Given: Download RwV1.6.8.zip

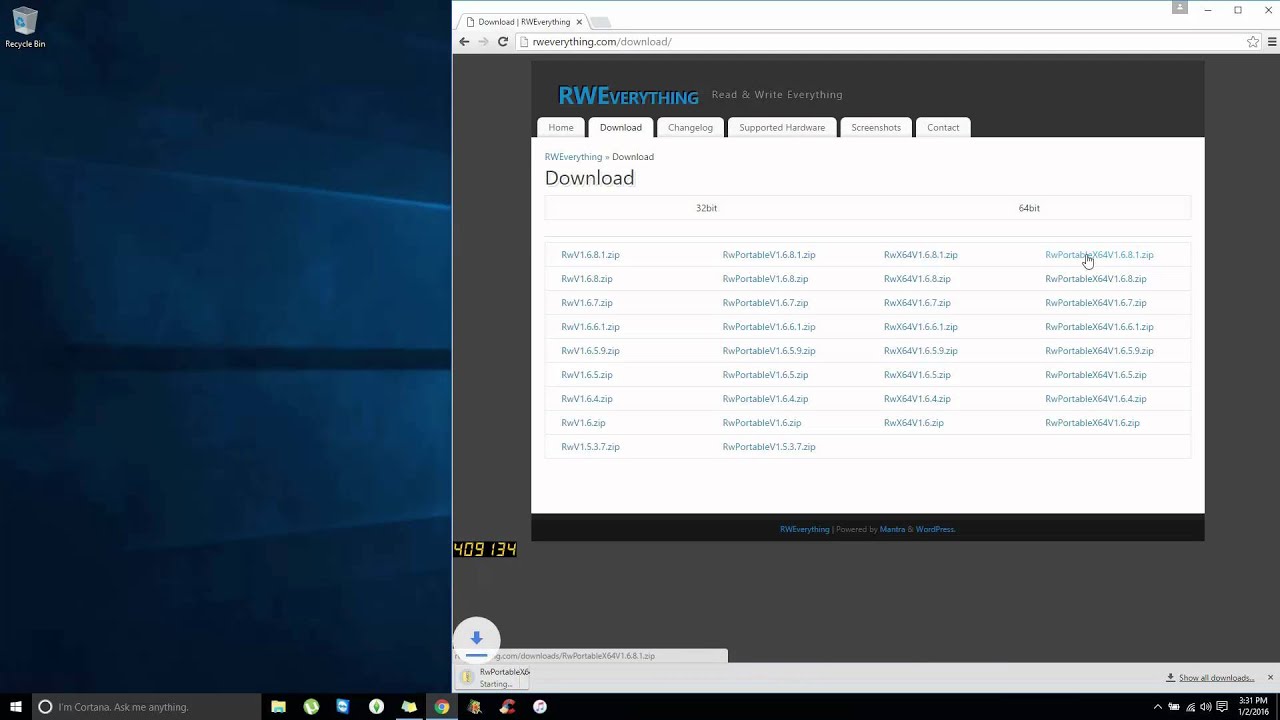Looking at the screenshot, I should click(x=587, y=279).
